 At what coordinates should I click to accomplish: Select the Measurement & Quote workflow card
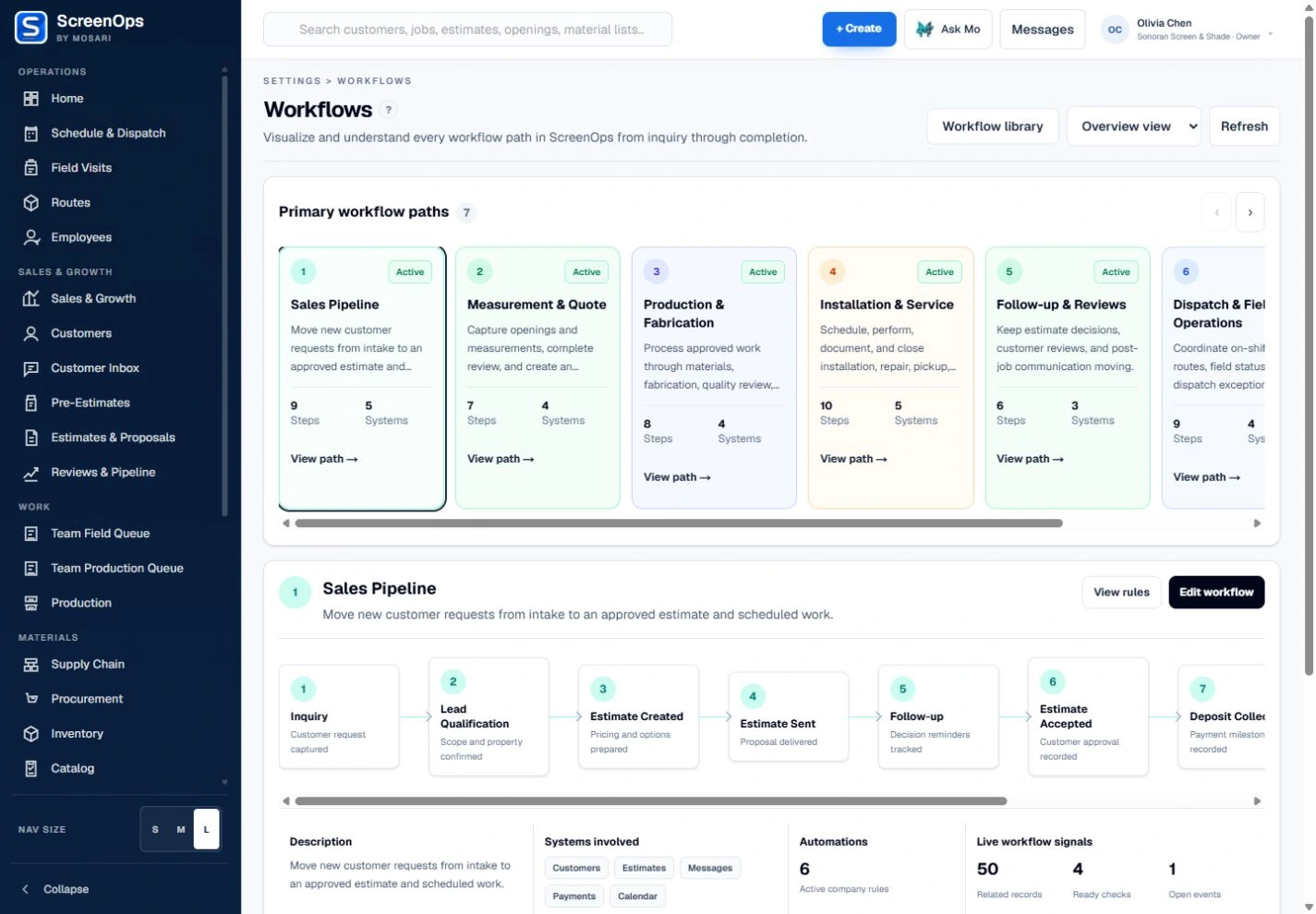point(537,378)
